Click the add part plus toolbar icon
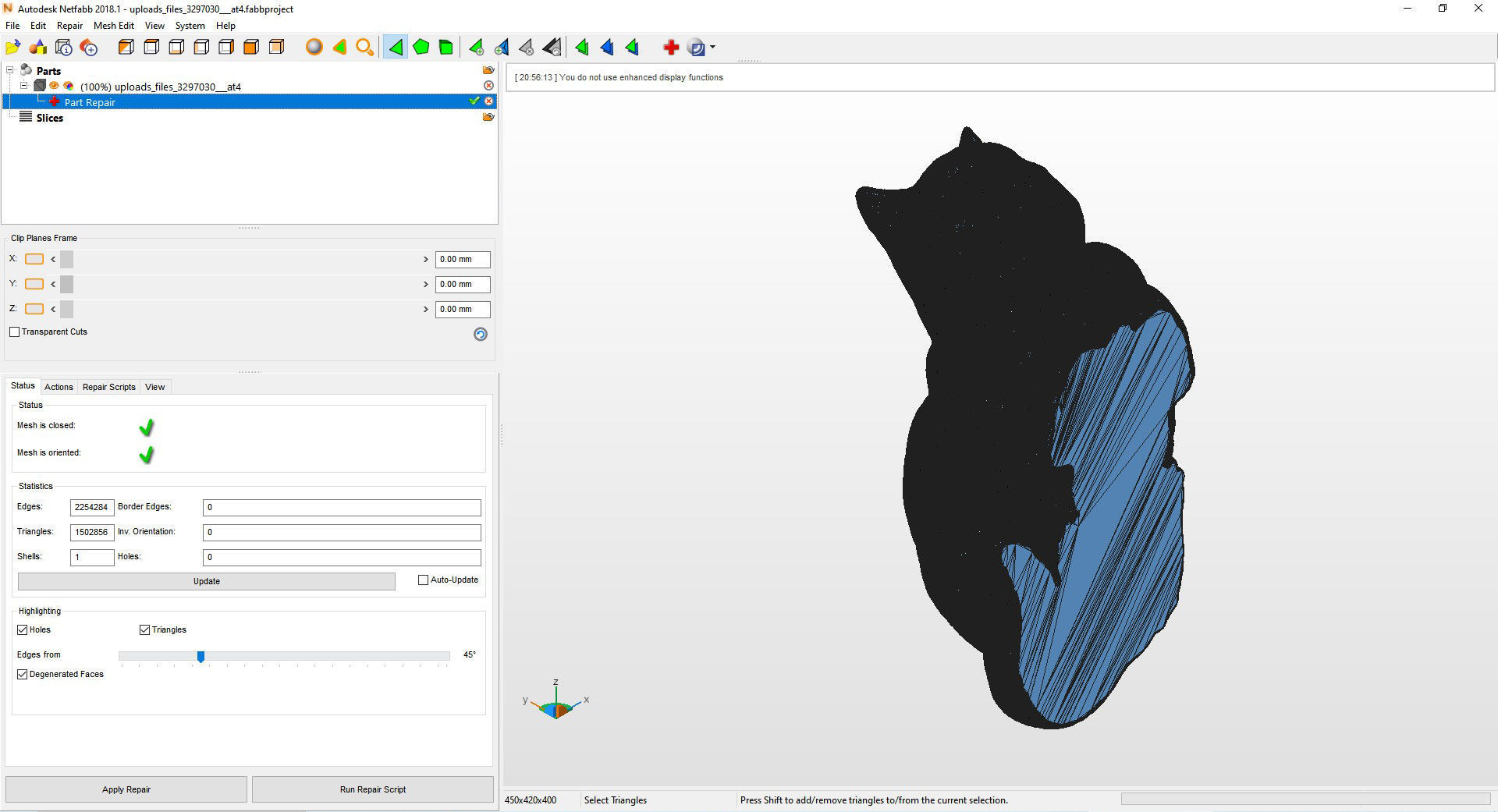This screenshot has width=1498, height=812. coord(89,48)
